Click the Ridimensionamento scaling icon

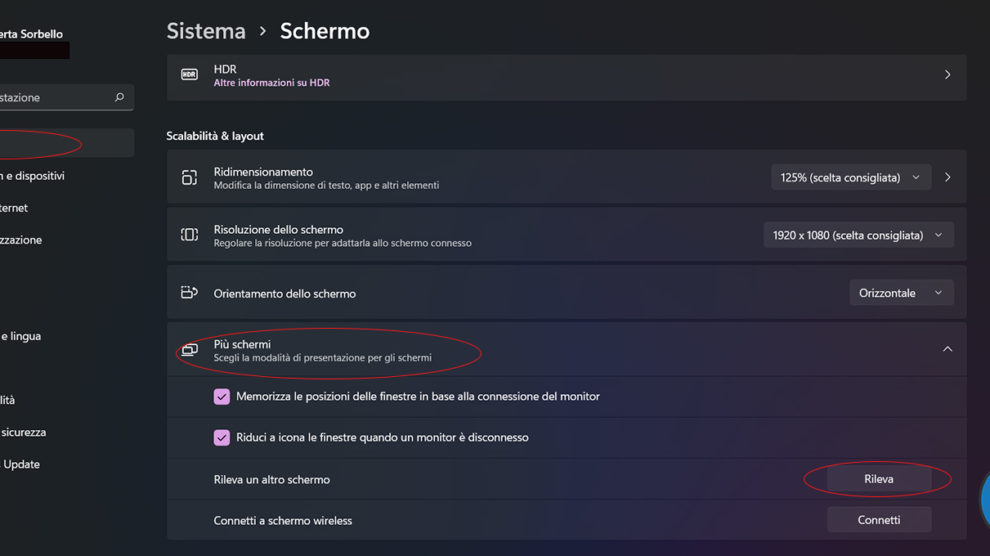click(189, 178)
